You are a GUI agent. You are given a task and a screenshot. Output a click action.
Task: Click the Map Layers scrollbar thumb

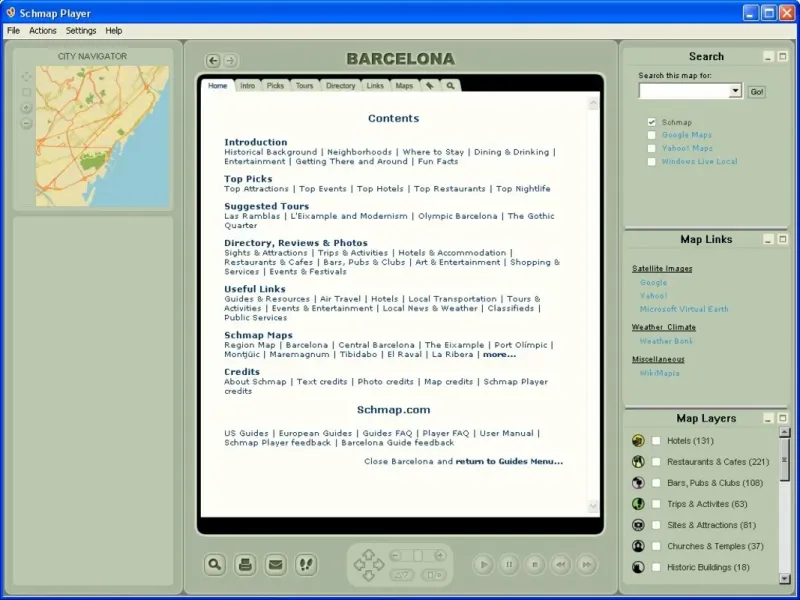785,459
